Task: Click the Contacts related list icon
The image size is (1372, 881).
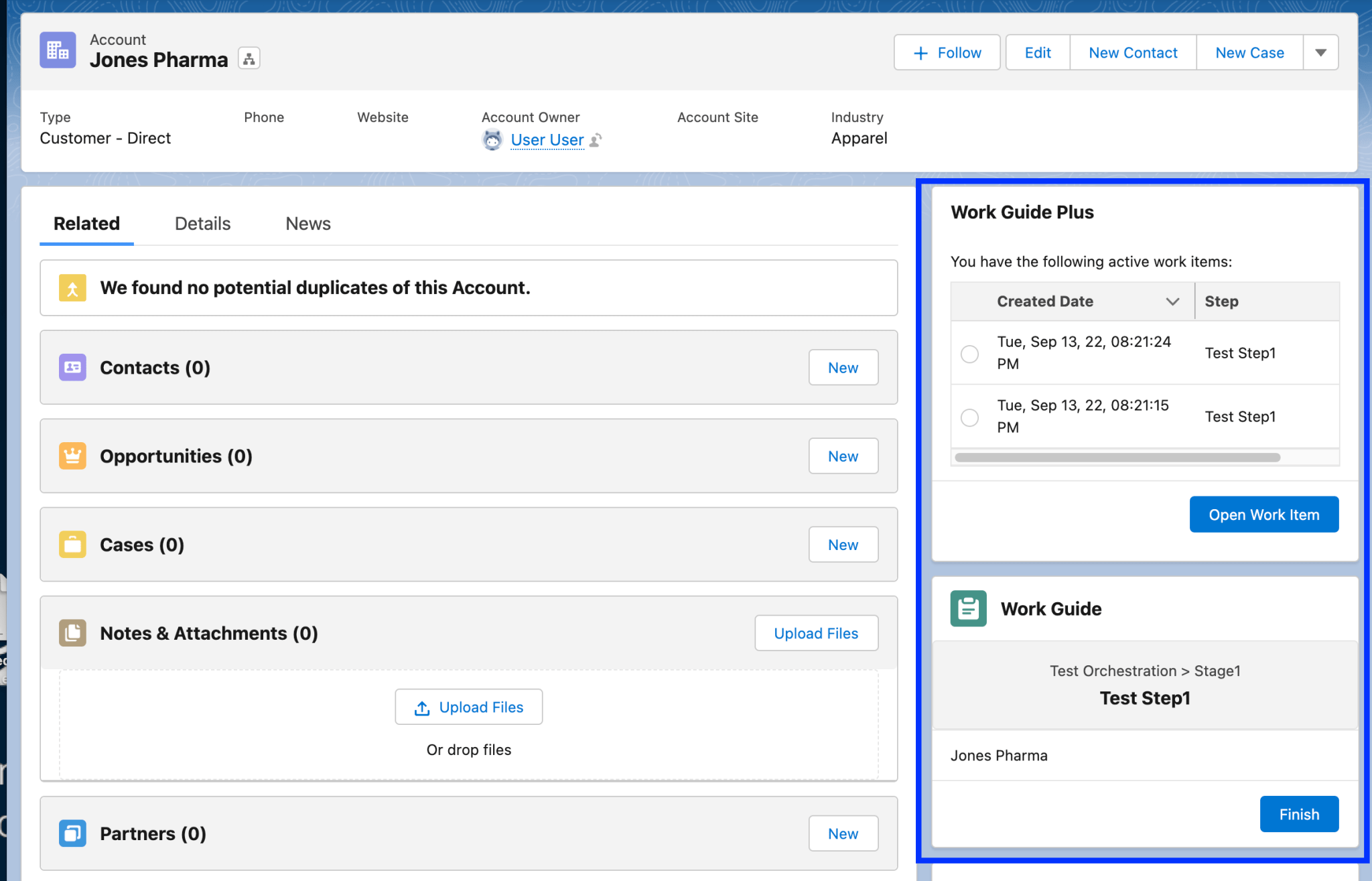Action: (72, 367)
